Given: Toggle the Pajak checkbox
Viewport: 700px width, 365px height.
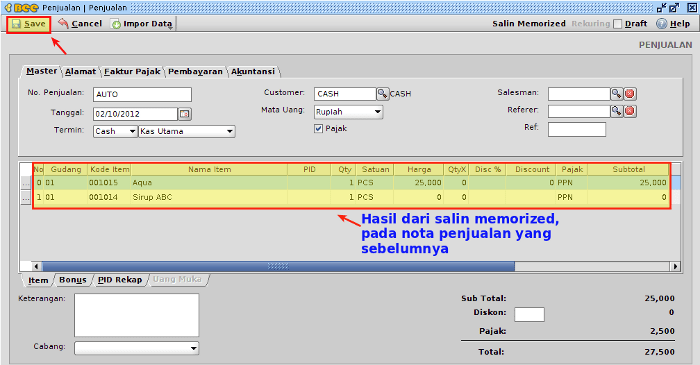Looking at the screenshot, I should point(318,129).
